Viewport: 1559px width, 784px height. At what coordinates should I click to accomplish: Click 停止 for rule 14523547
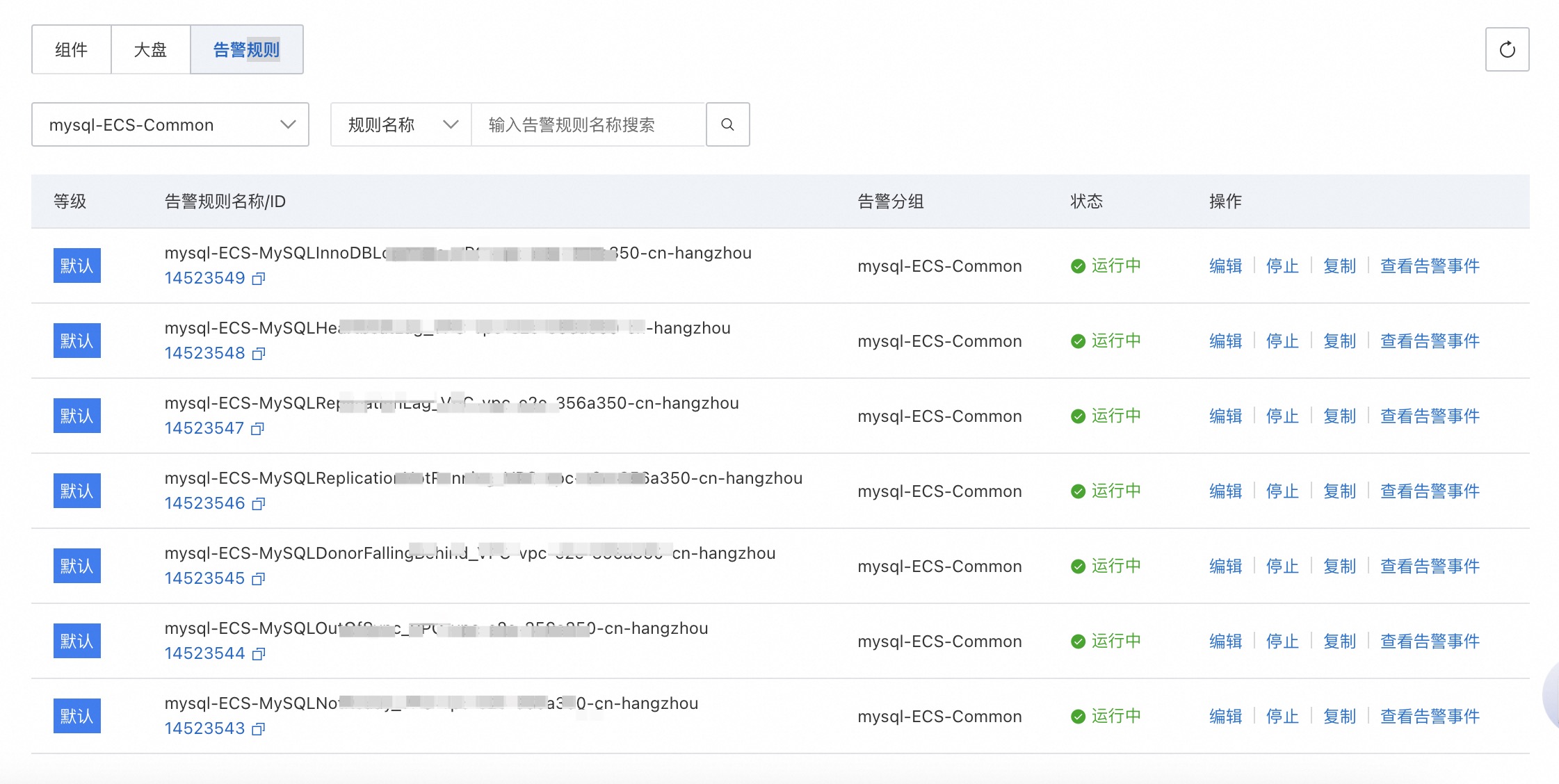1282,416
